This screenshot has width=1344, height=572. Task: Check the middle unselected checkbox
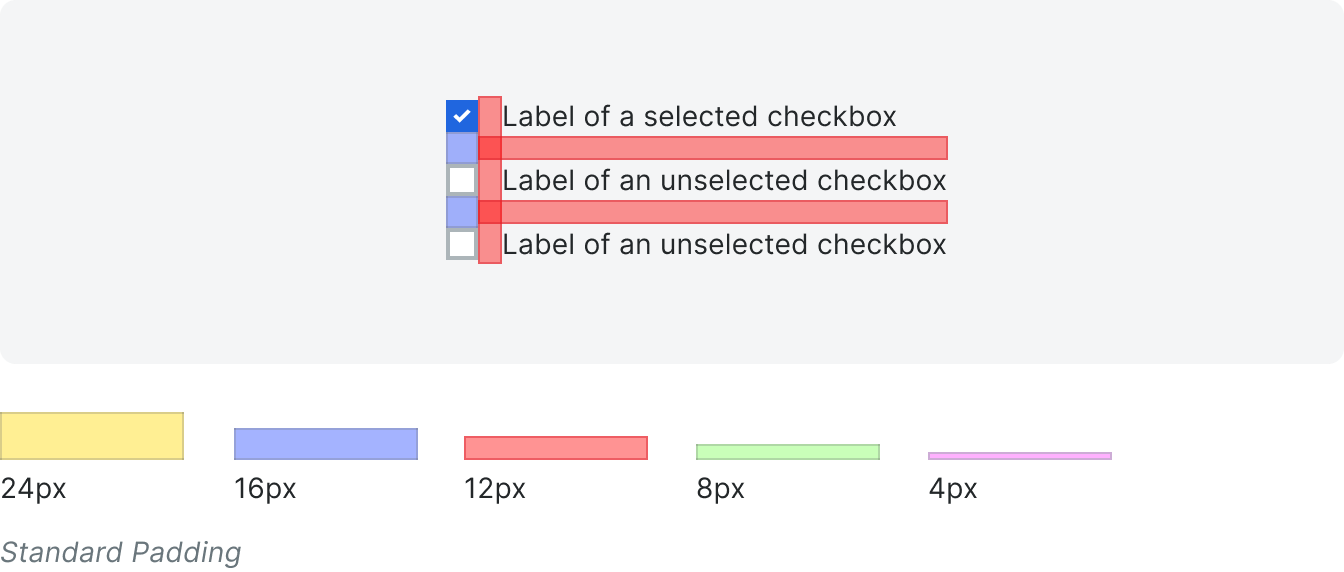point(462,180)
